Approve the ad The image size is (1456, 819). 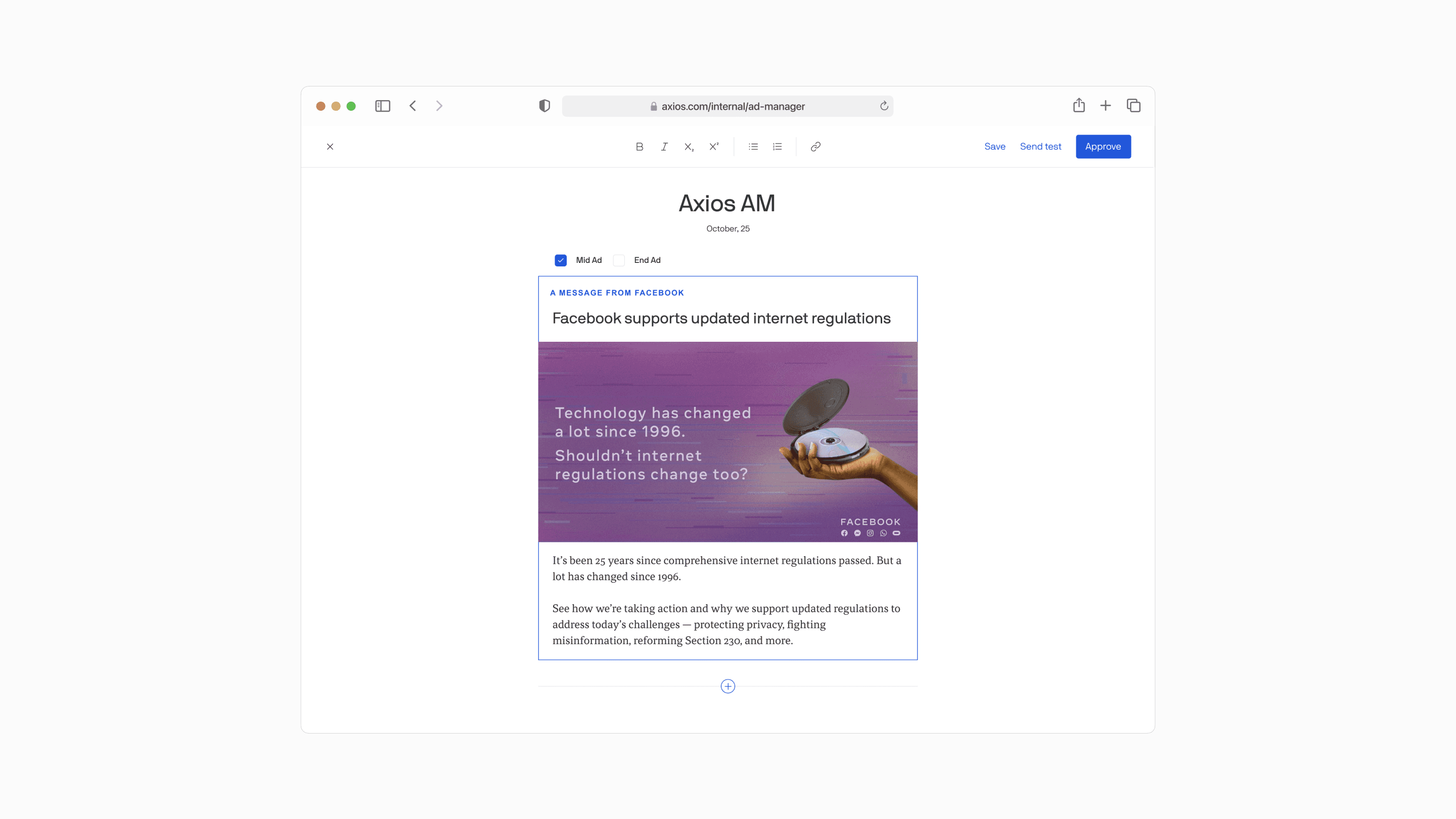(1103, 147)
